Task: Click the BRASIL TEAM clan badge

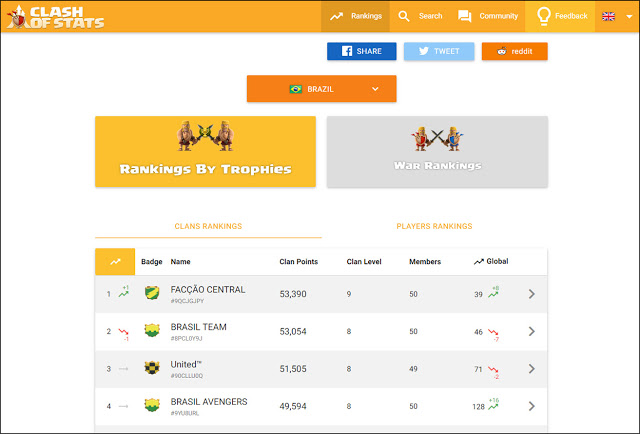Action: [152, 330]
